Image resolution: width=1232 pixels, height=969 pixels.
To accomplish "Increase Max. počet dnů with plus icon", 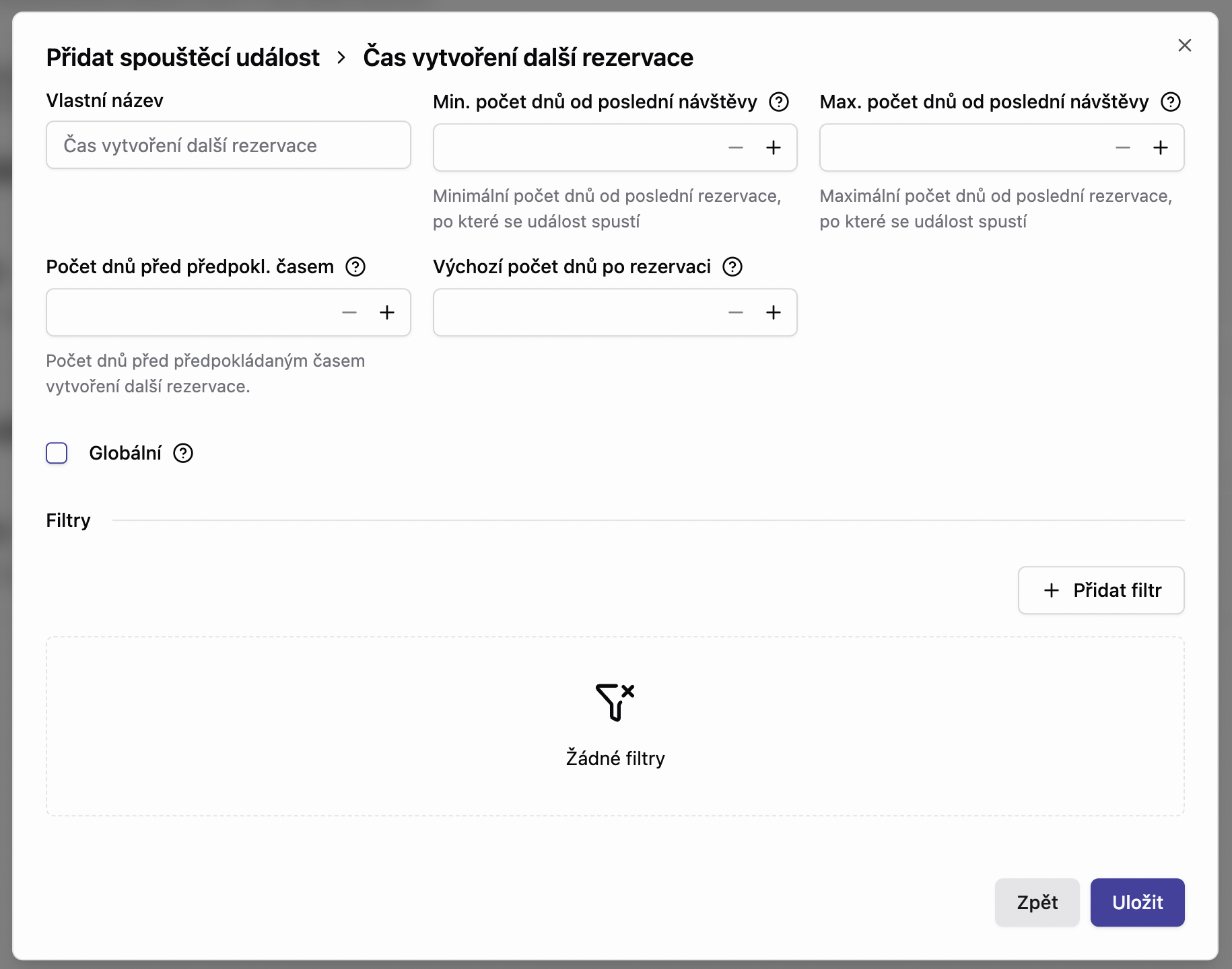I will 1161,147.
